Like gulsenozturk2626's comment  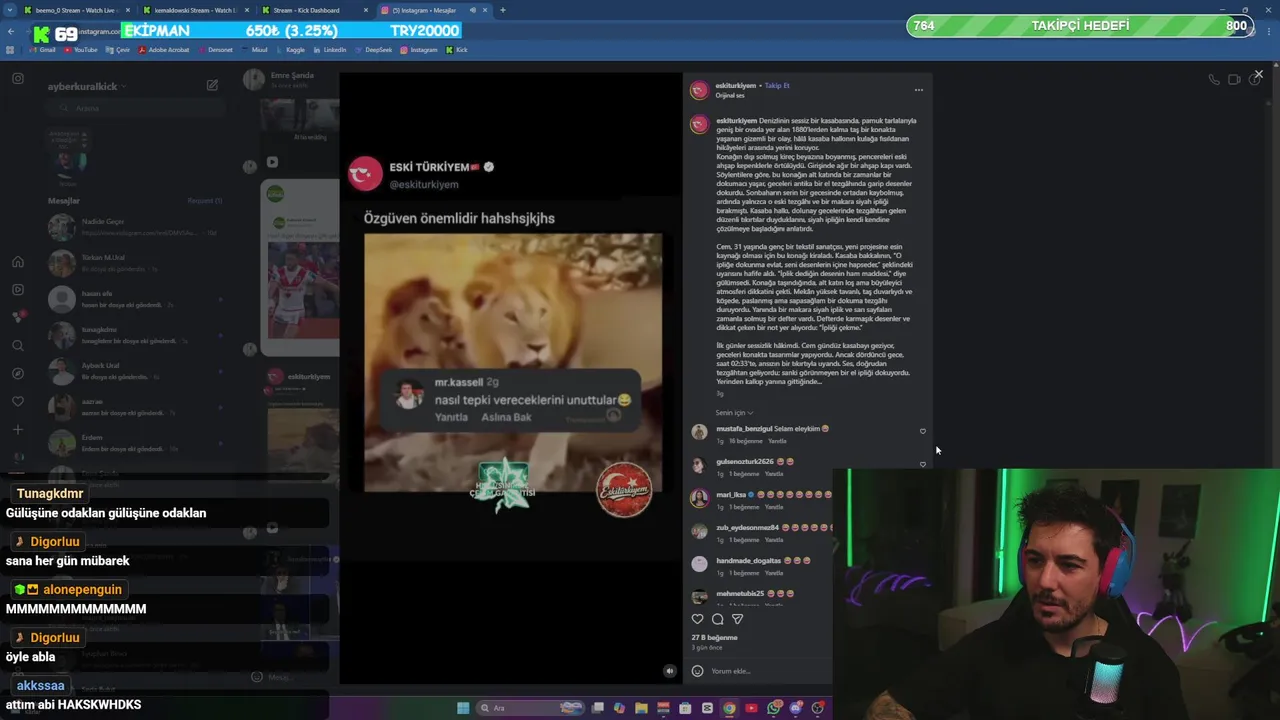click(922, 465)
